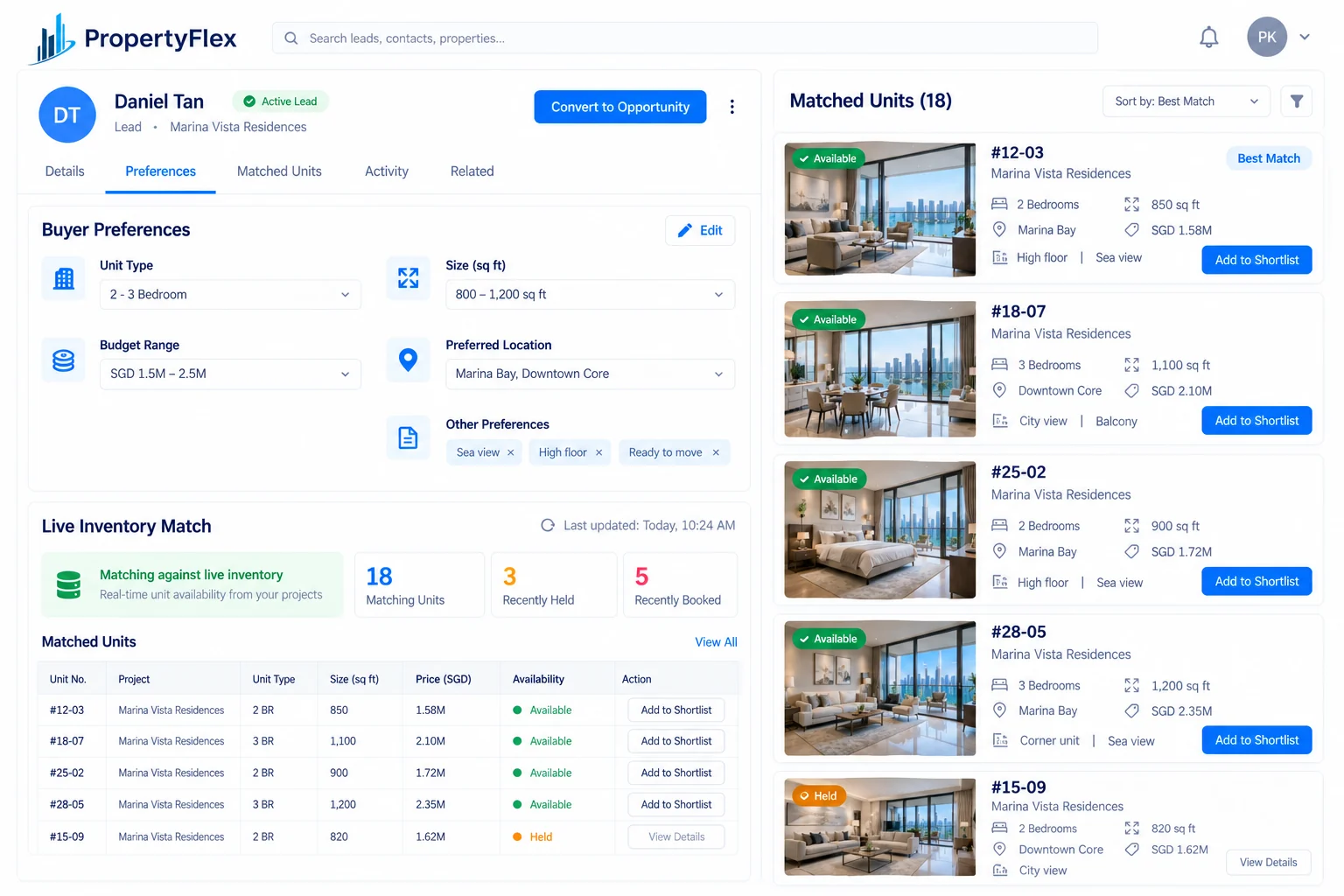This screenshot has width=1344, height=896.
Task: Remove the High floor preference tag
Action: [599, 452]
